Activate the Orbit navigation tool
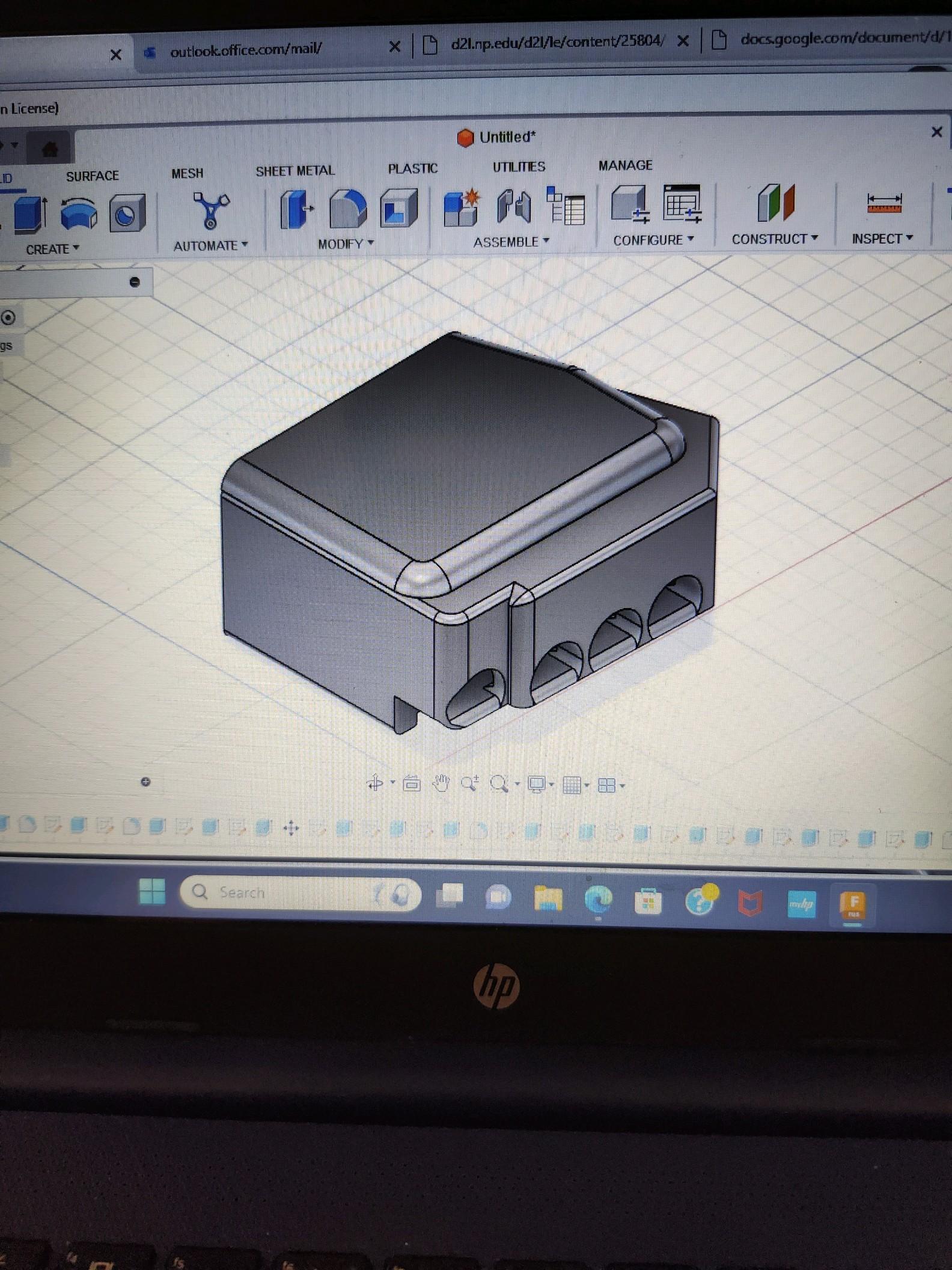 click(x=375, y=783)
